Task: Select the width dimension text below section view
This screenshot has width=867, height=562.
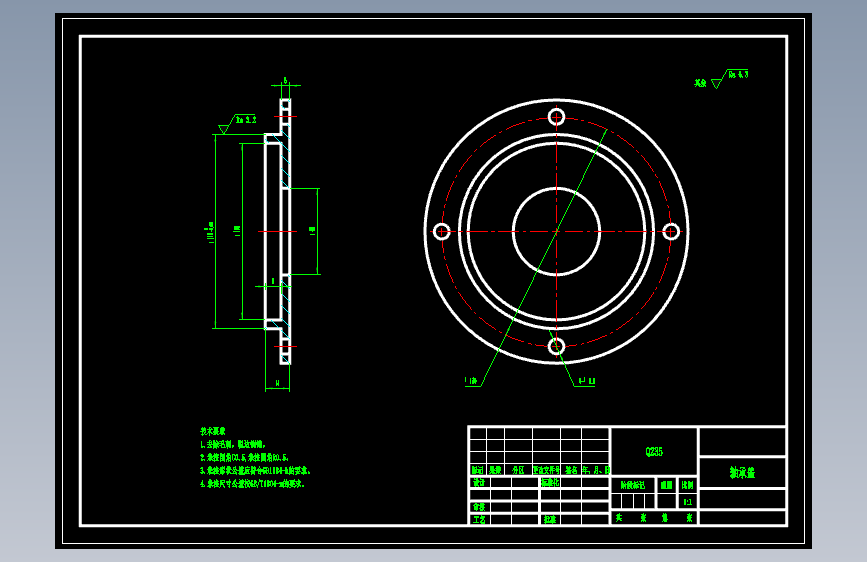Action: [278, 383]
